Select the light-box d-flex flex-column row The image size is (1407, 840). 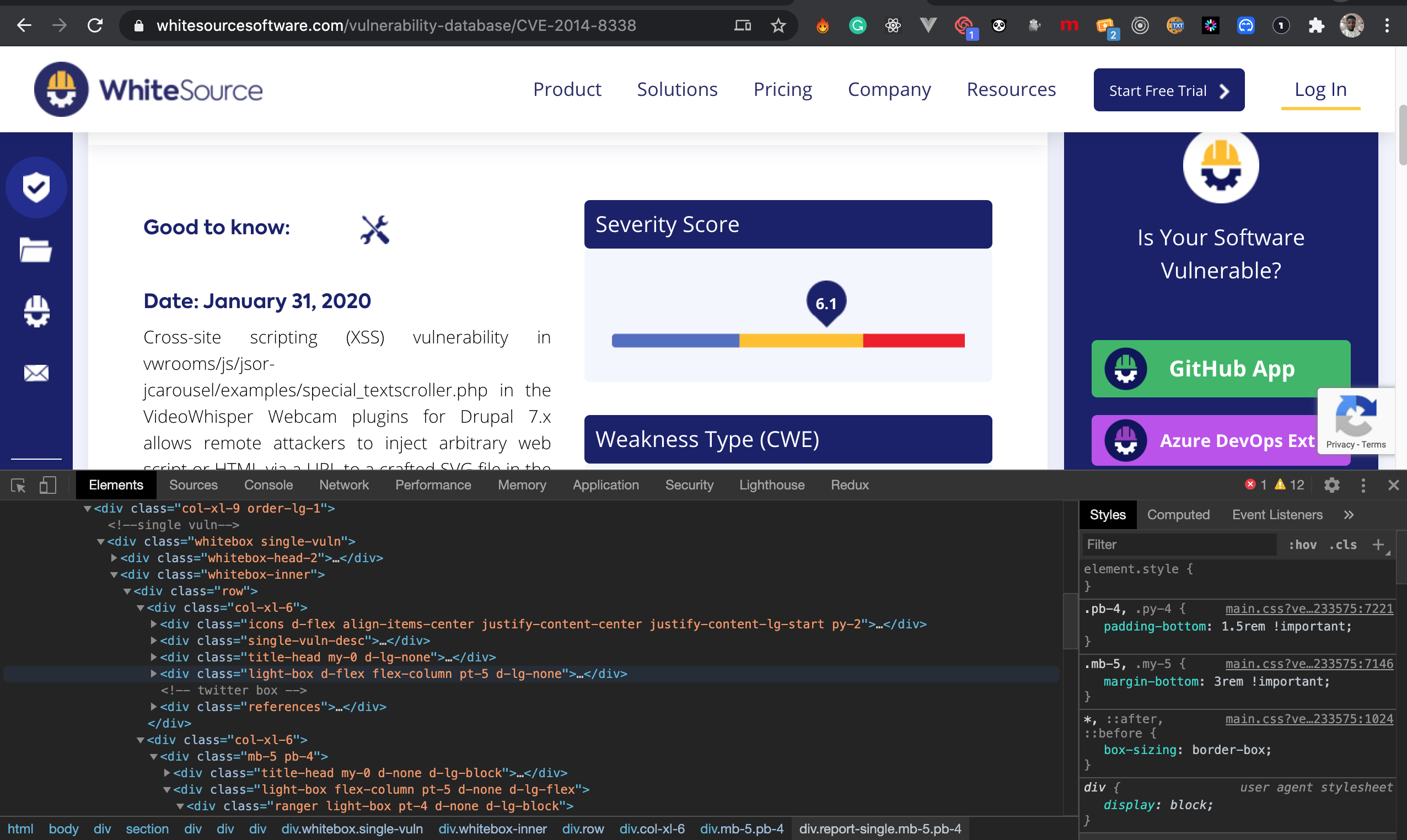coord(531,674)
